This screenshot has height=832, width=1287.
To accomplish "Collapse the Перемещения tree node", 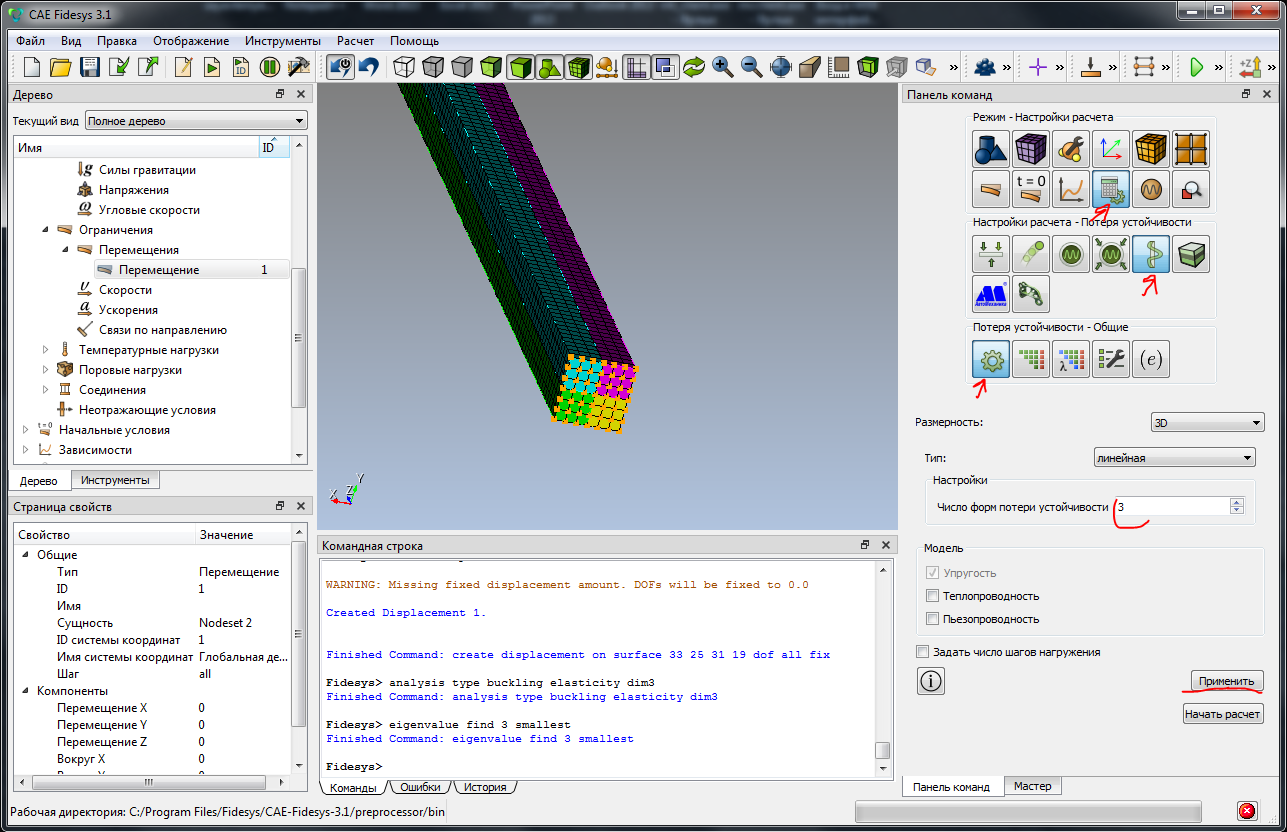I will [64, 250].
